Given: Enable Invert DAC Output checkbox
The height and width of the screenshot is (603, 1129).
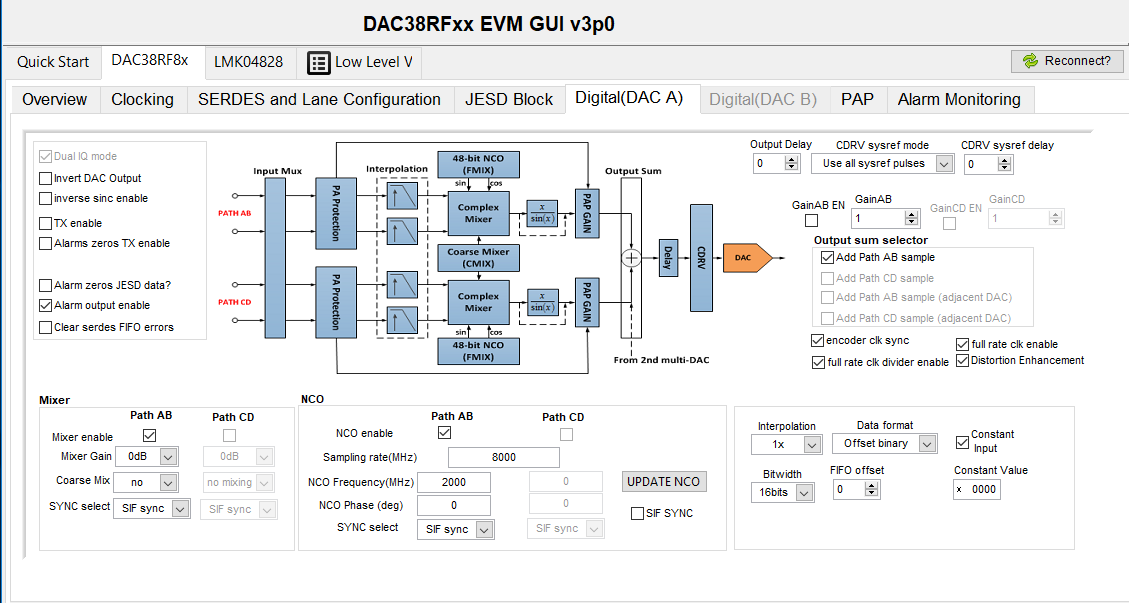Looking at the screenshot, I should click(x=46, y=178).
